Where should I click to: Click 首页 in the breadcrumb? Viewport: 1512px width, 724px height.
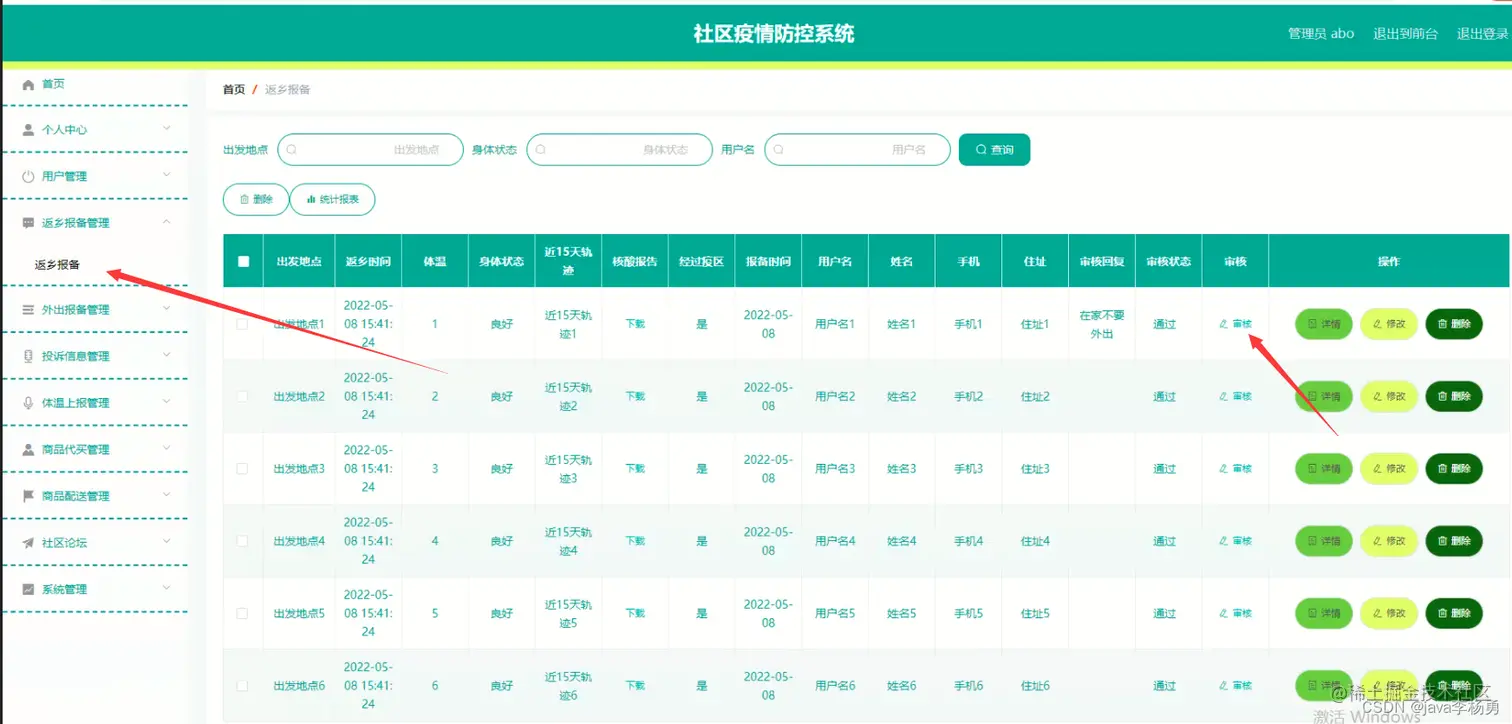tap(234, 90)
